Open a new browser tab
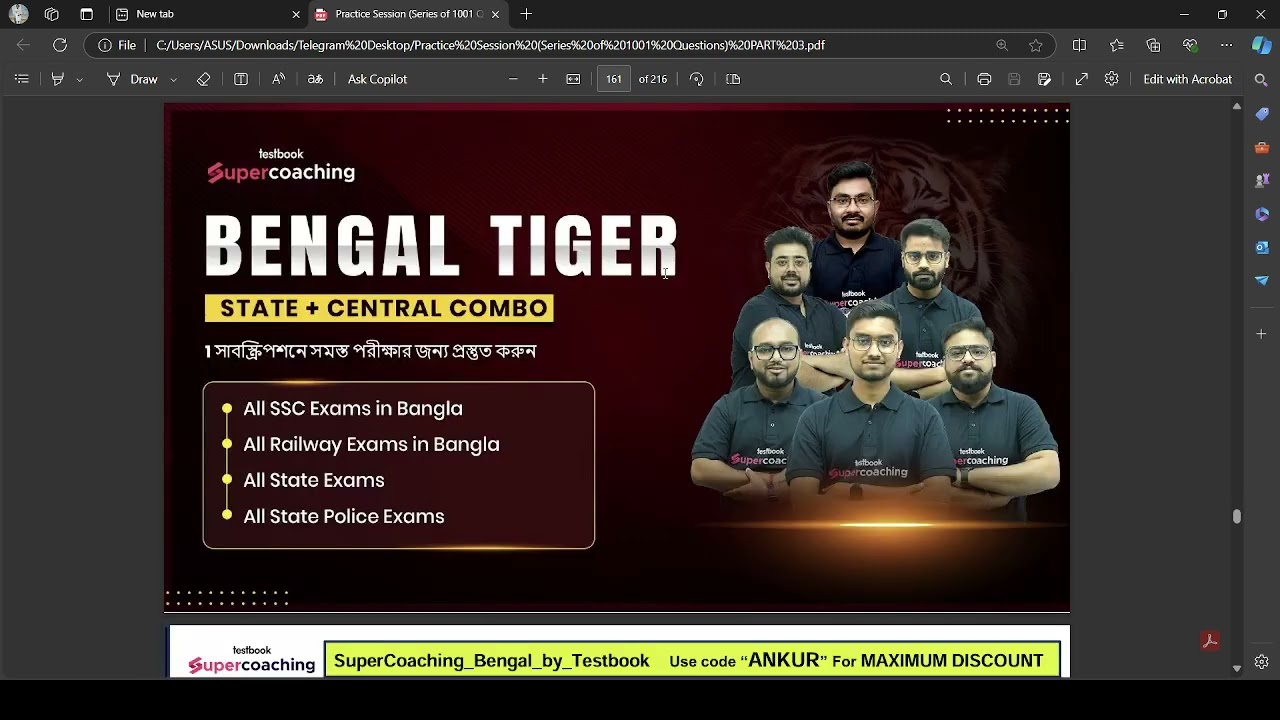Viewport: 1280px width, 720px height. coord(526,14)
